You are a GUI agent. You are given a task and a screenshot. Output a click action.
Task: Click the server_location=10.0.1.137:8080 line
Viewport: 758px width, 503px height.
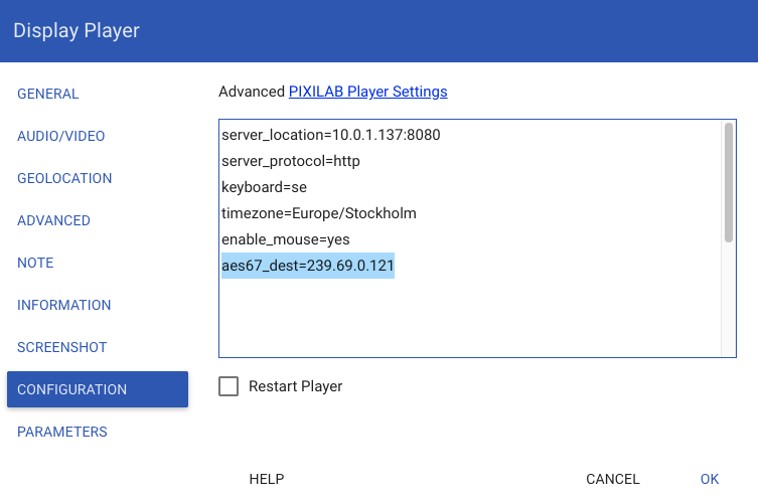click(x=331, y=135)
